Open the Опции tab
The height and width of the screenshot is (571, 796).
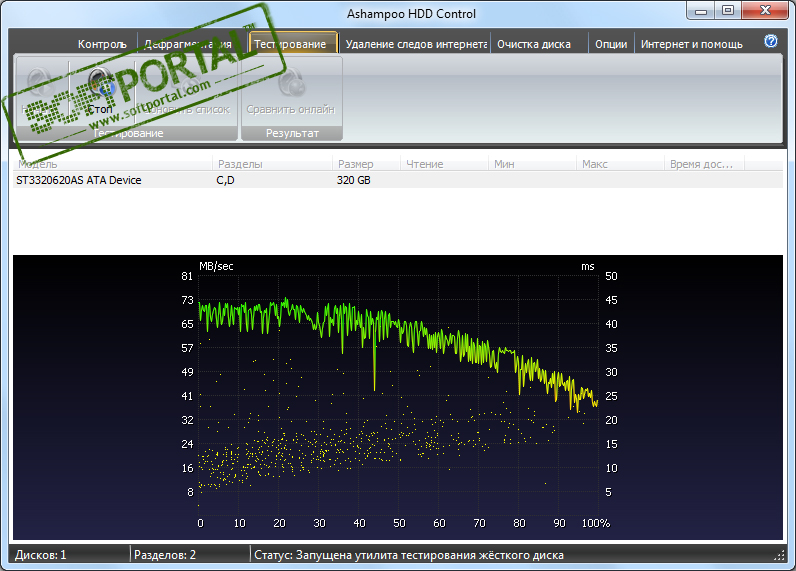[x=611, y=44]
